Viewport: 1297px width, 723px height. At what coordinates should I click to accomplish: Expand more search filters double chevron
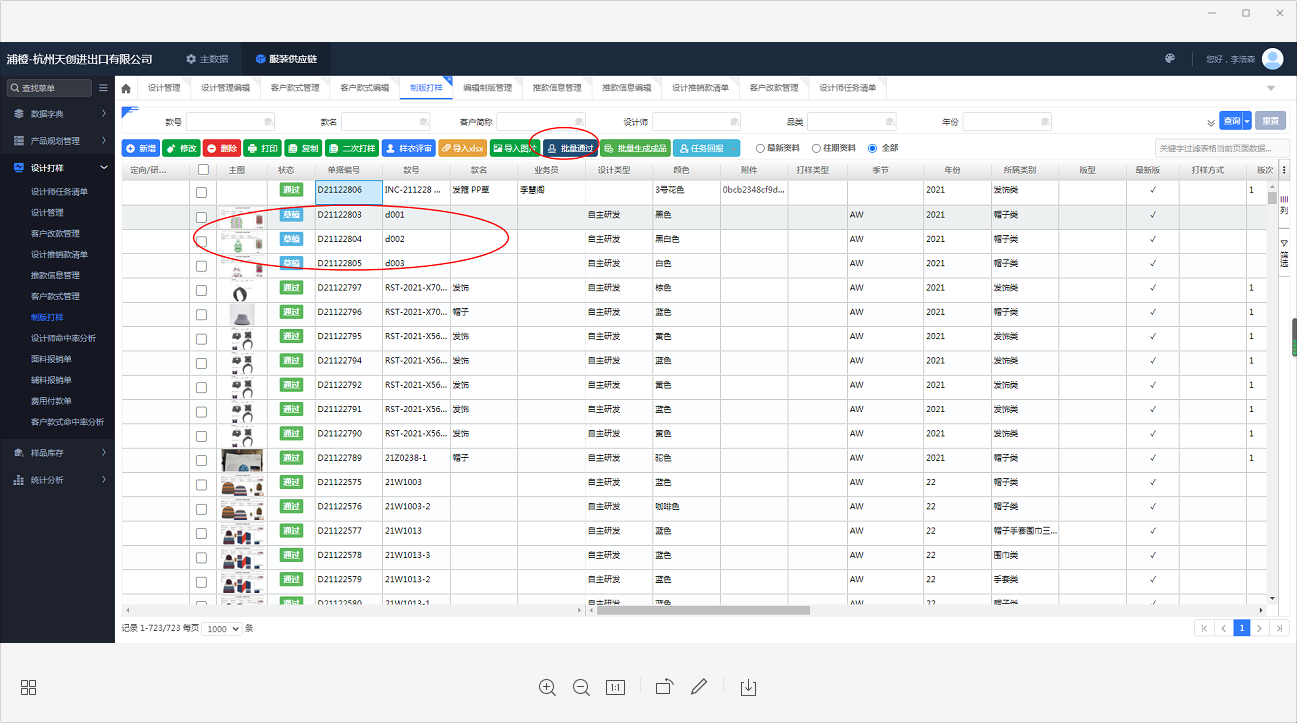(1211, 122)
